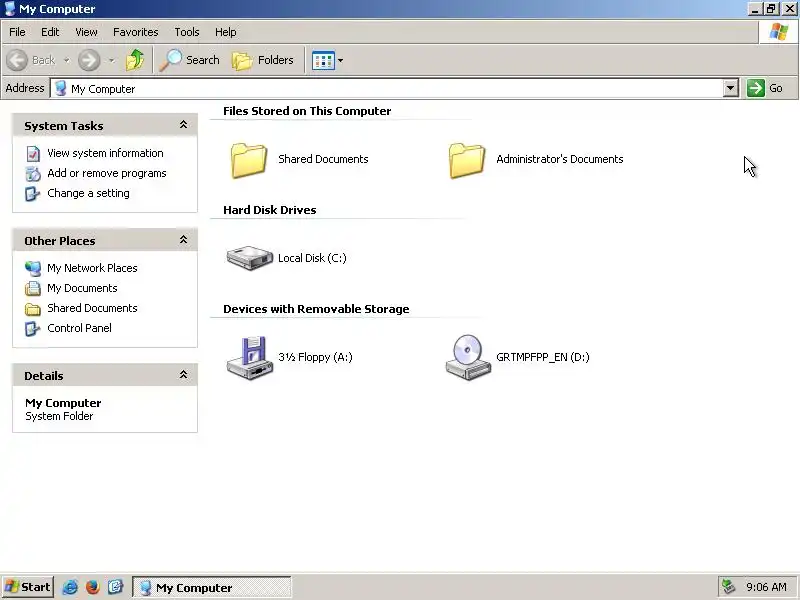Image resolution: width=800 pixels, height=600 pixels.
Task: Open the View menu
Action: 86,32
